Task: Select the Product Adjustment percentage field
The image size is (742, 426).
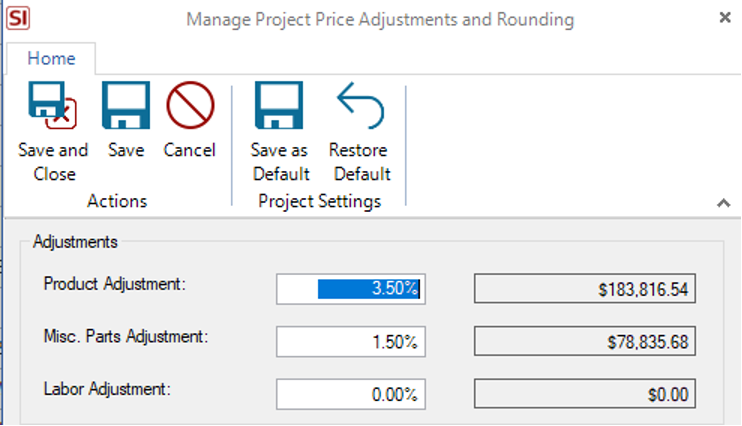Action: coord(351,289)
